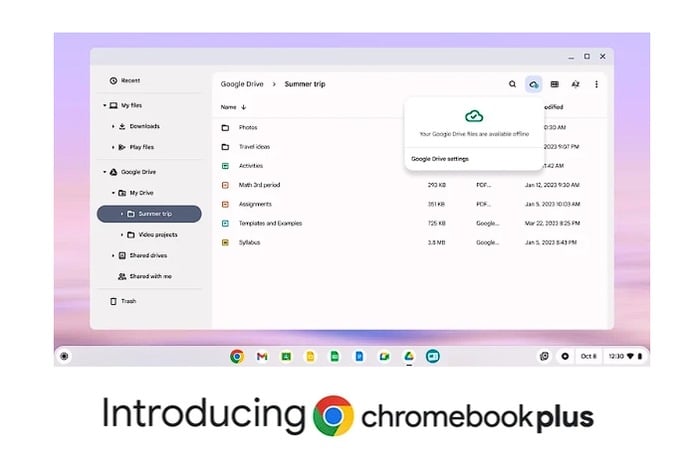Collapse the My Drive tree arrow

coord(113,193)
